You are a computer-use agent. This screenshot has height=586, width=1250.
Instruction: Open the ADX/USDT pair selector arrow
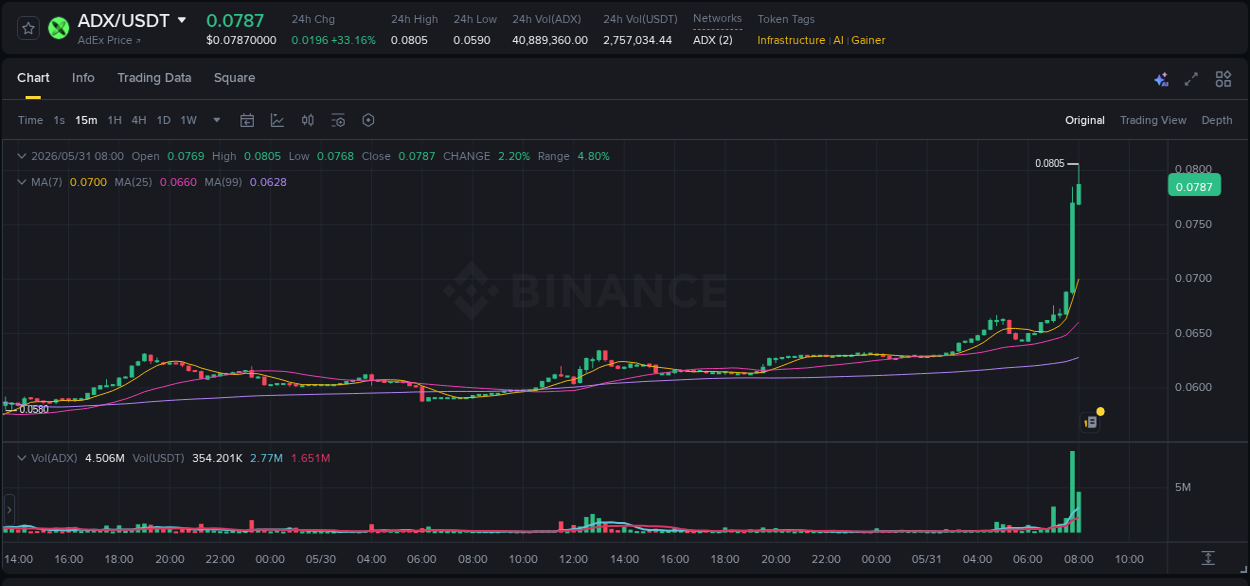[181, 20]
